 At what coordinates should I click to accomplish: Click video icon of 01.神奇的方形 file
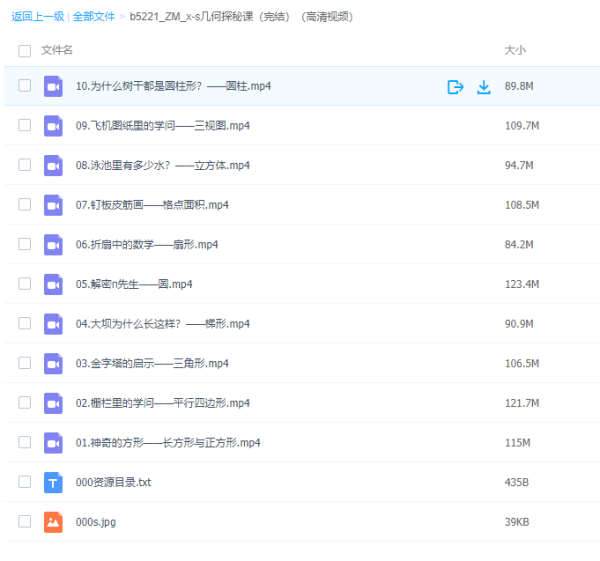pos(53,443)
